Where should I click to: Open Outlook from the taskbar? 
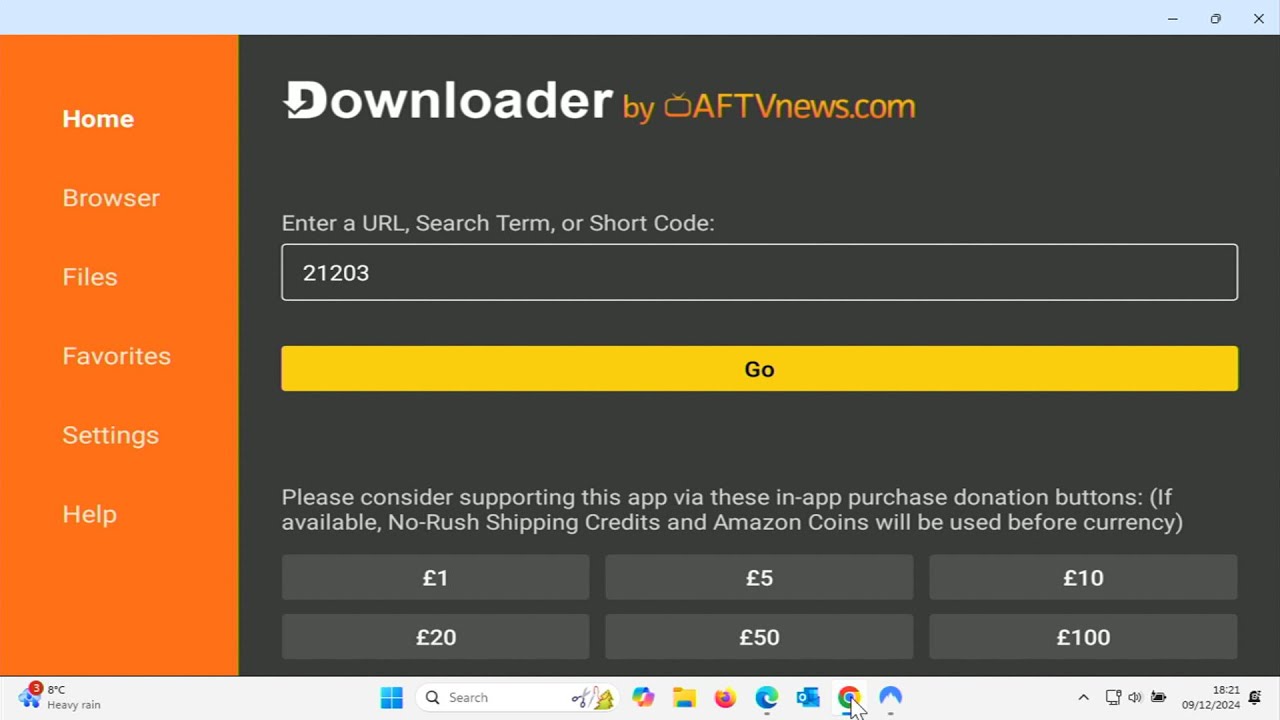808,698
